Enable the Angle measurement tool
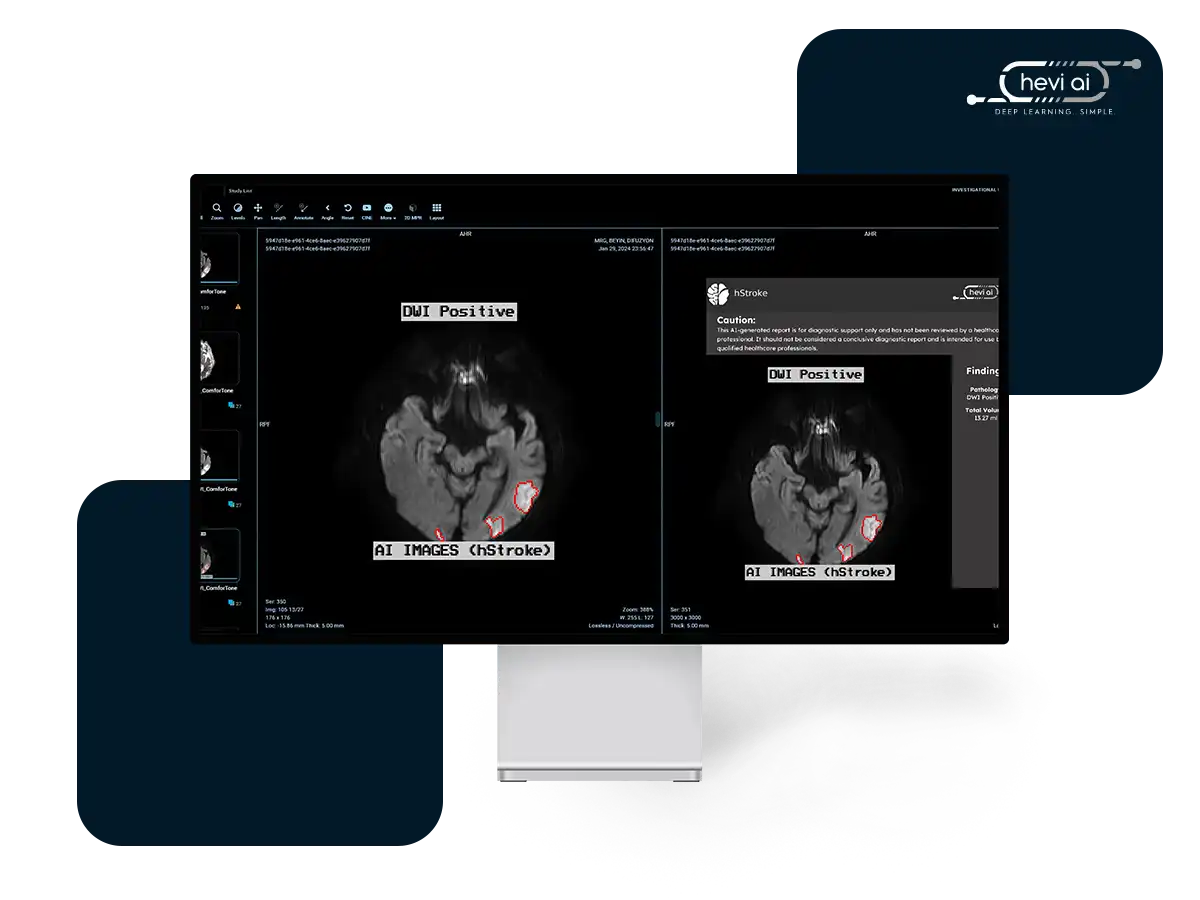Image resolution: width=1200 pixels, height=900 pixels. pyautogui.click(x=327, y=210)
